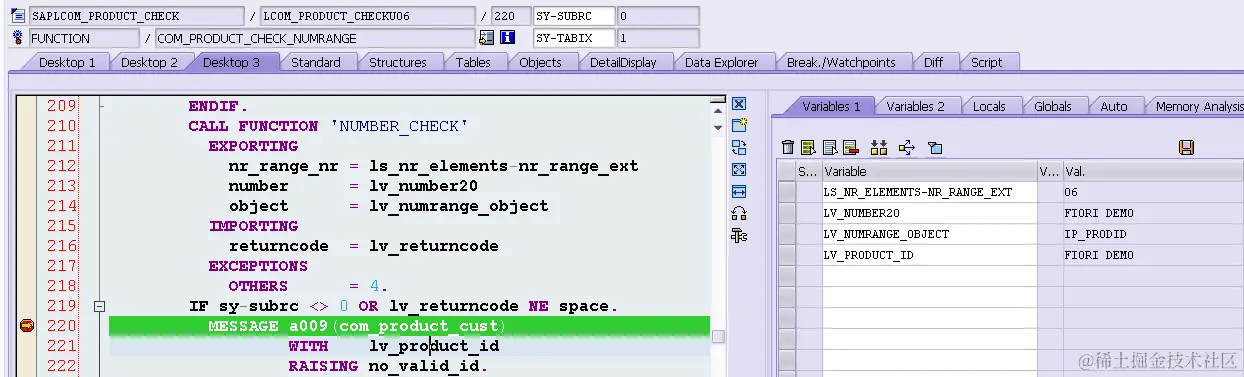The width and height of the screenshot is (1244, 377).
Task: Click the program icon left of SAPLCOM_PRODUCT_CHECK
Action: click(x=17, y=16)
